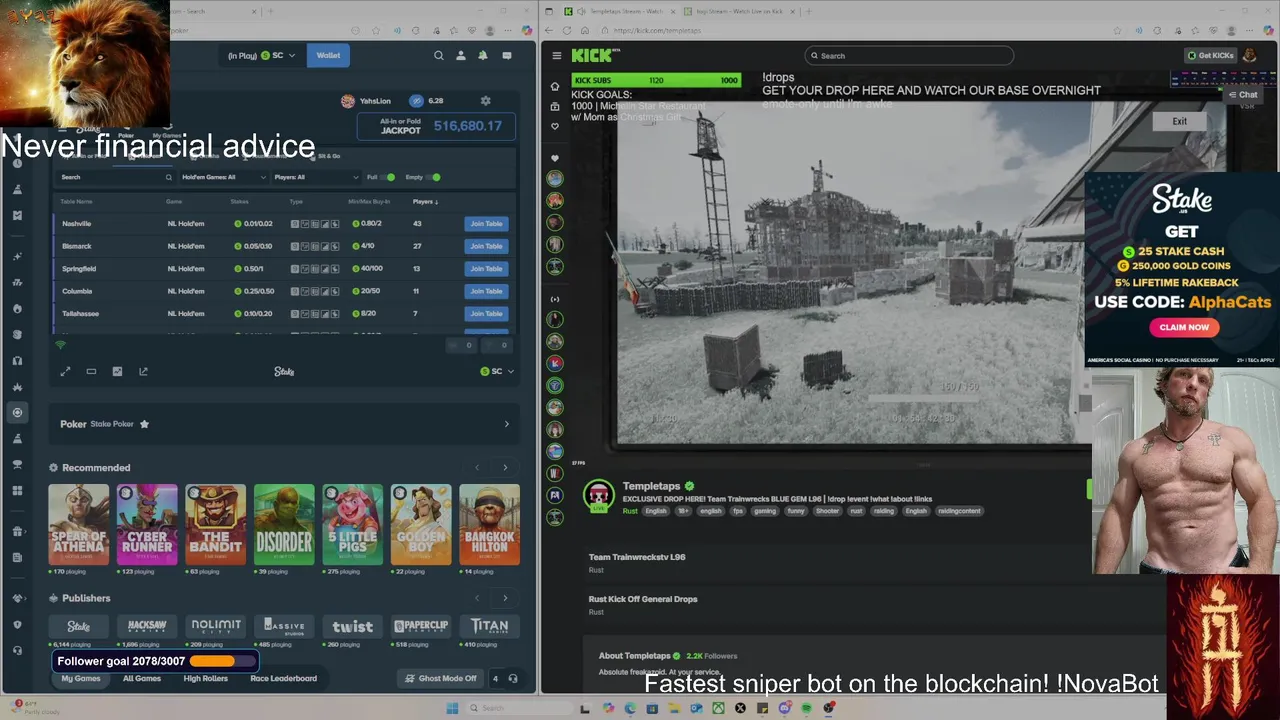Show next Recommended games

click(x=505, y=468)
